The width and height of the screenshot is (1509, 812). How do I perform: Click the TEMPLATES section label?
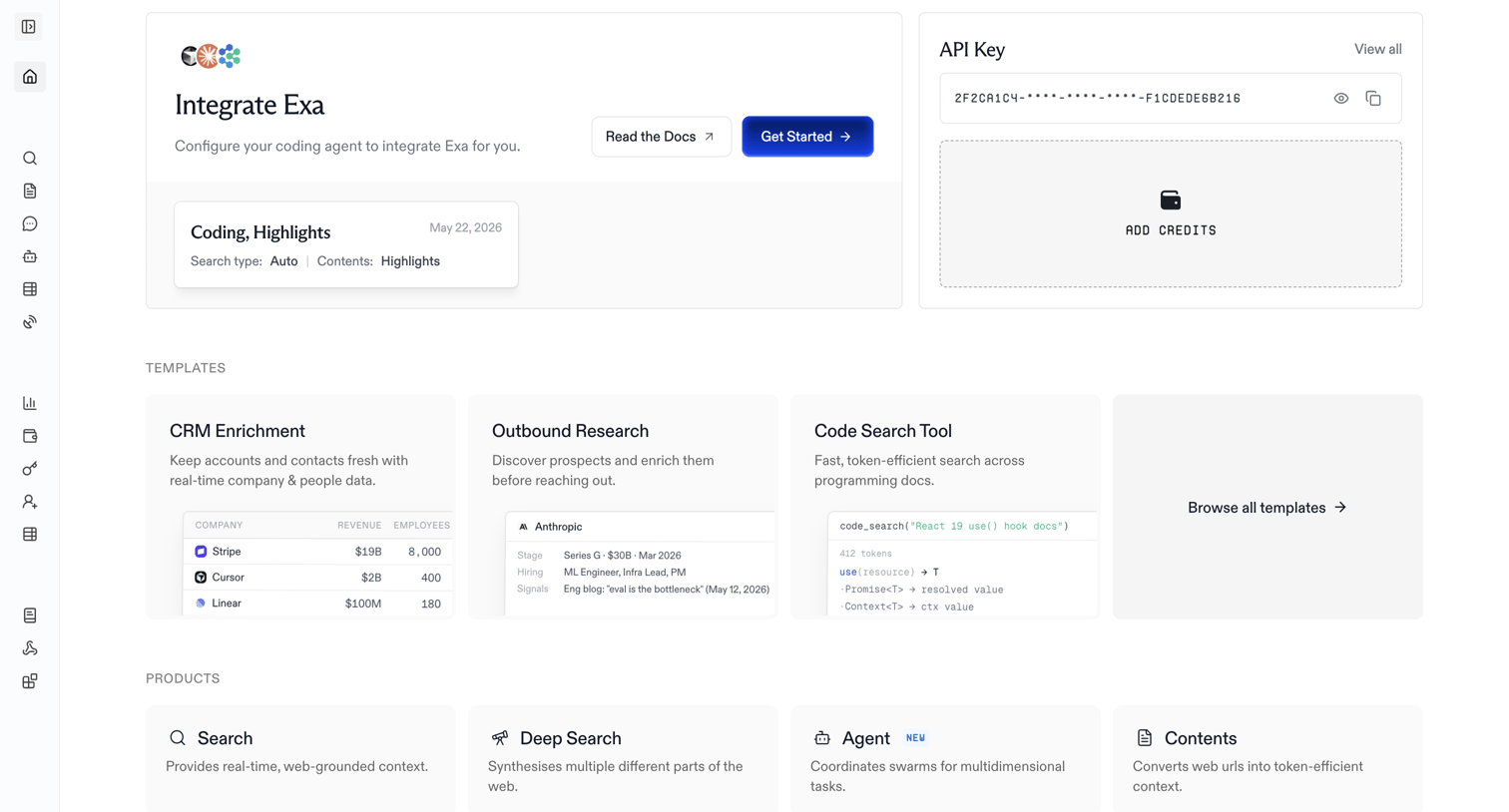[x=186, y=368]
